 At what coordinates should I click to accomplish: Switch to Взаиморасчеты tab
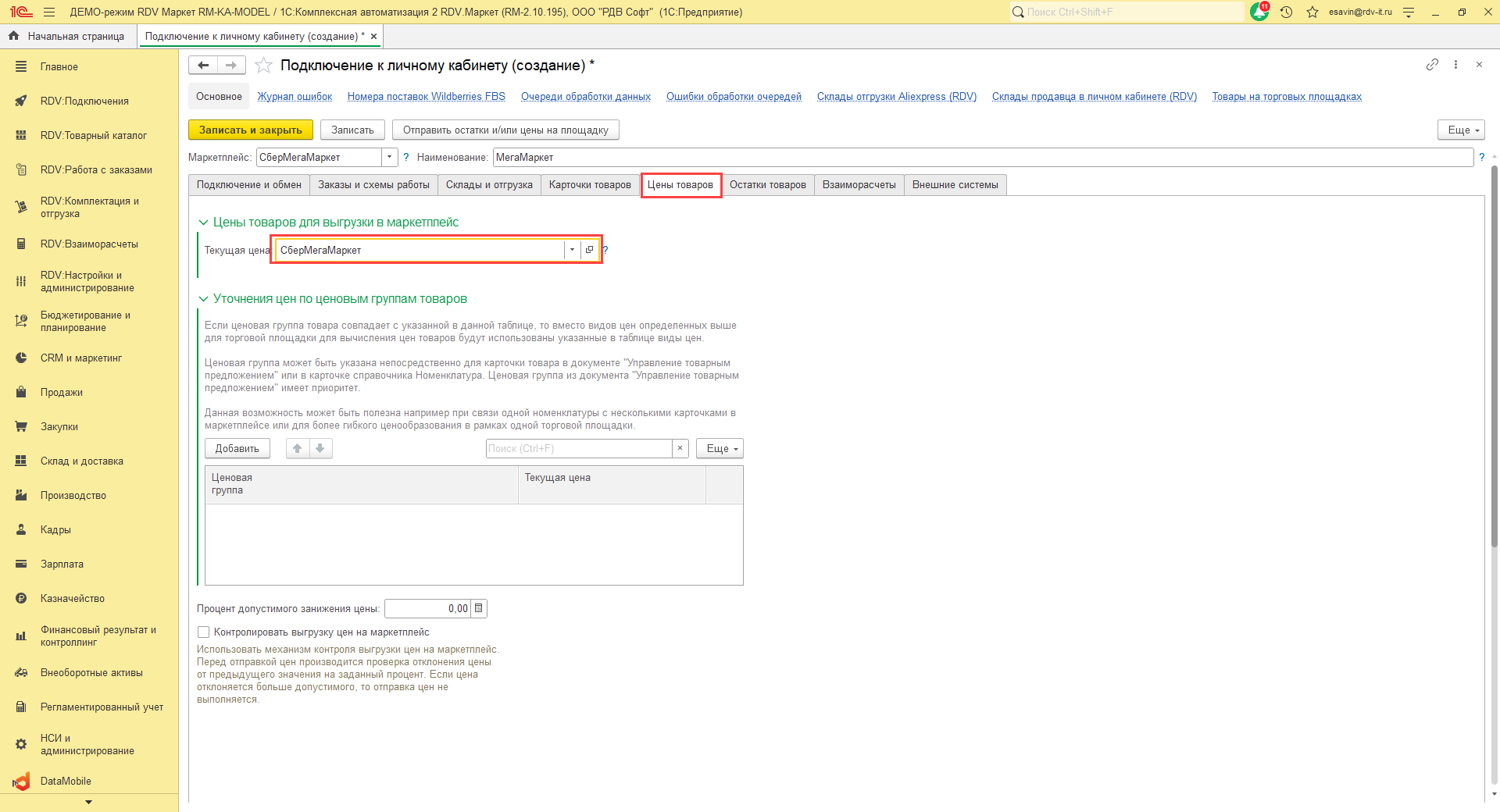tap(859, 185)
